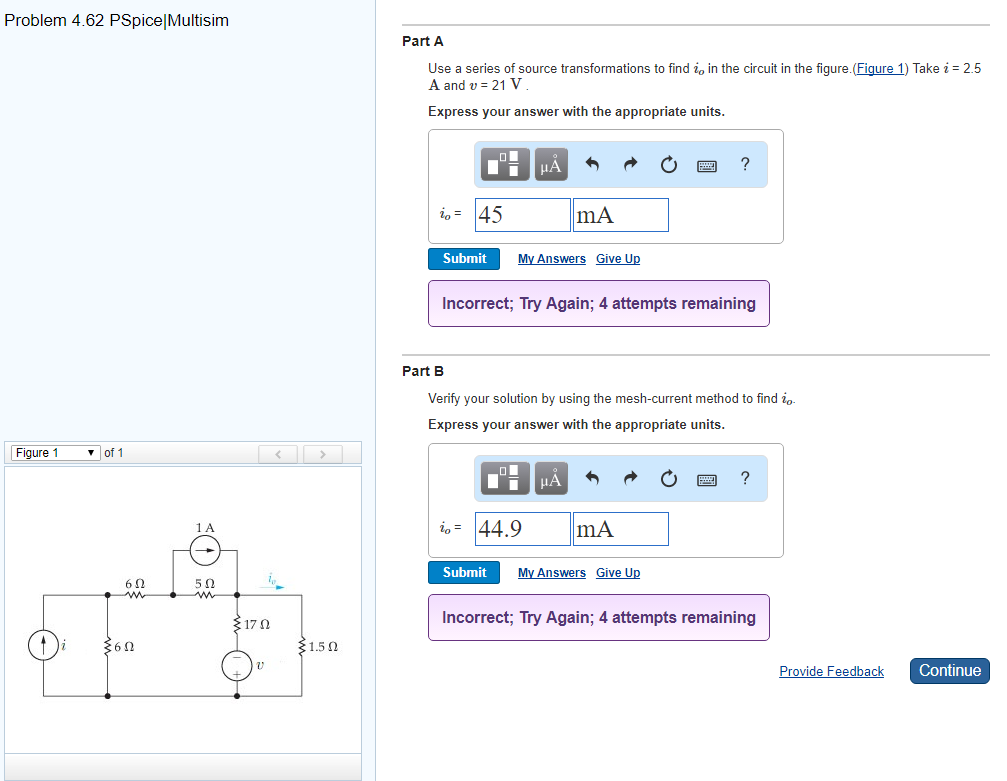Open the on-screen keyboard icon in Part A
Image resolution: width=1007 pixels, height=781 pixels.
pyautogui.click(x=706, y=164)
